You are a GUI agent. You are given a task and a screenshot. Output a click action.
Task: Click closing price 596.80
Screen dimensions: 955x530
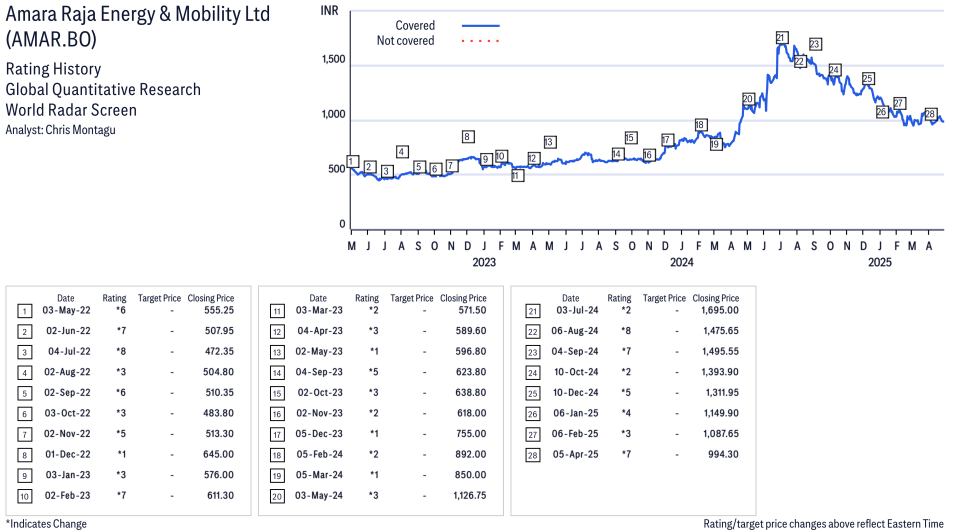coord(471,352)
